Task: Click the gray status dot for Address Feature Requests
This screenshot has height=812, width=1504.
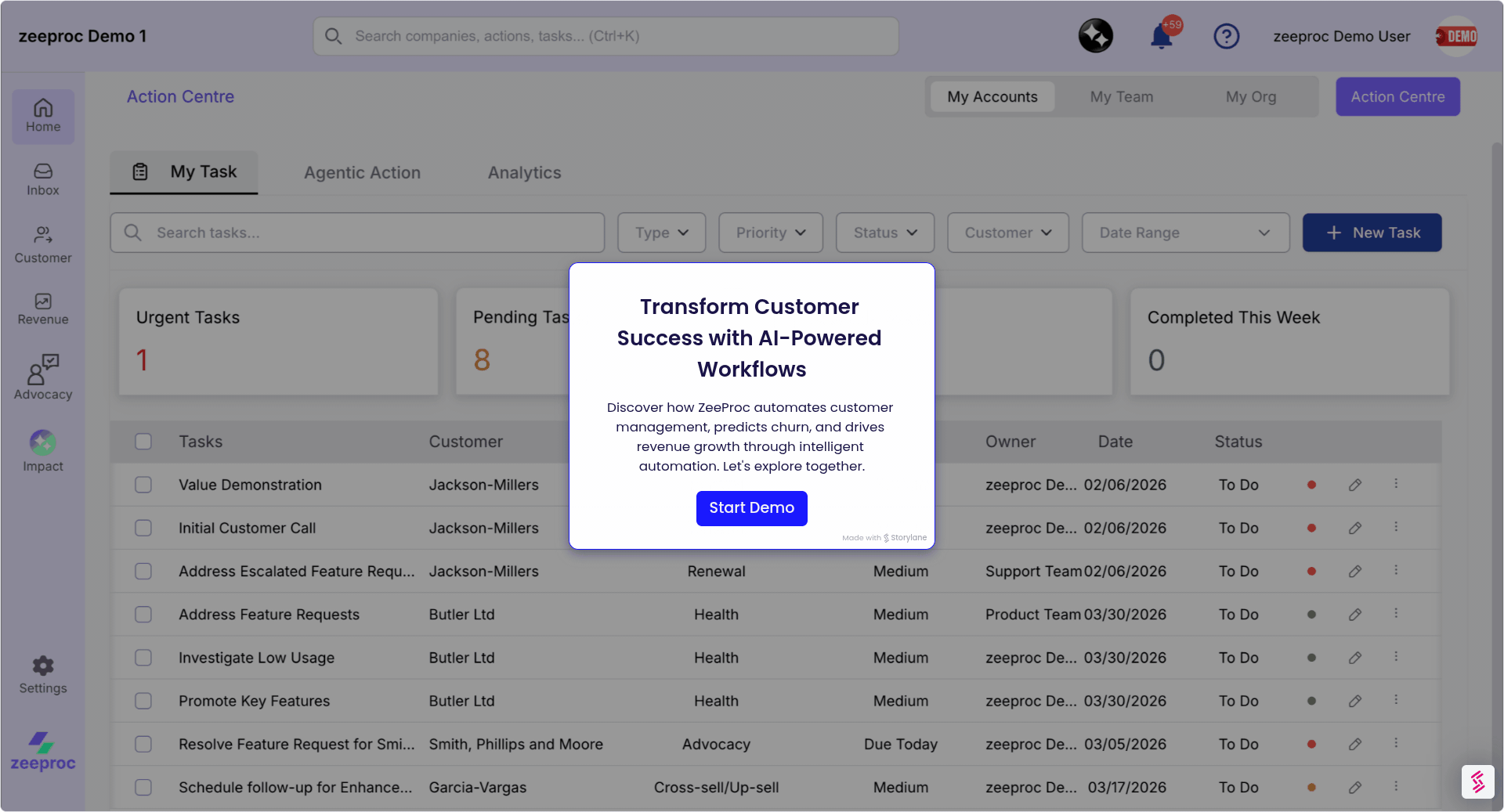Action: [x=1311, y=615]
